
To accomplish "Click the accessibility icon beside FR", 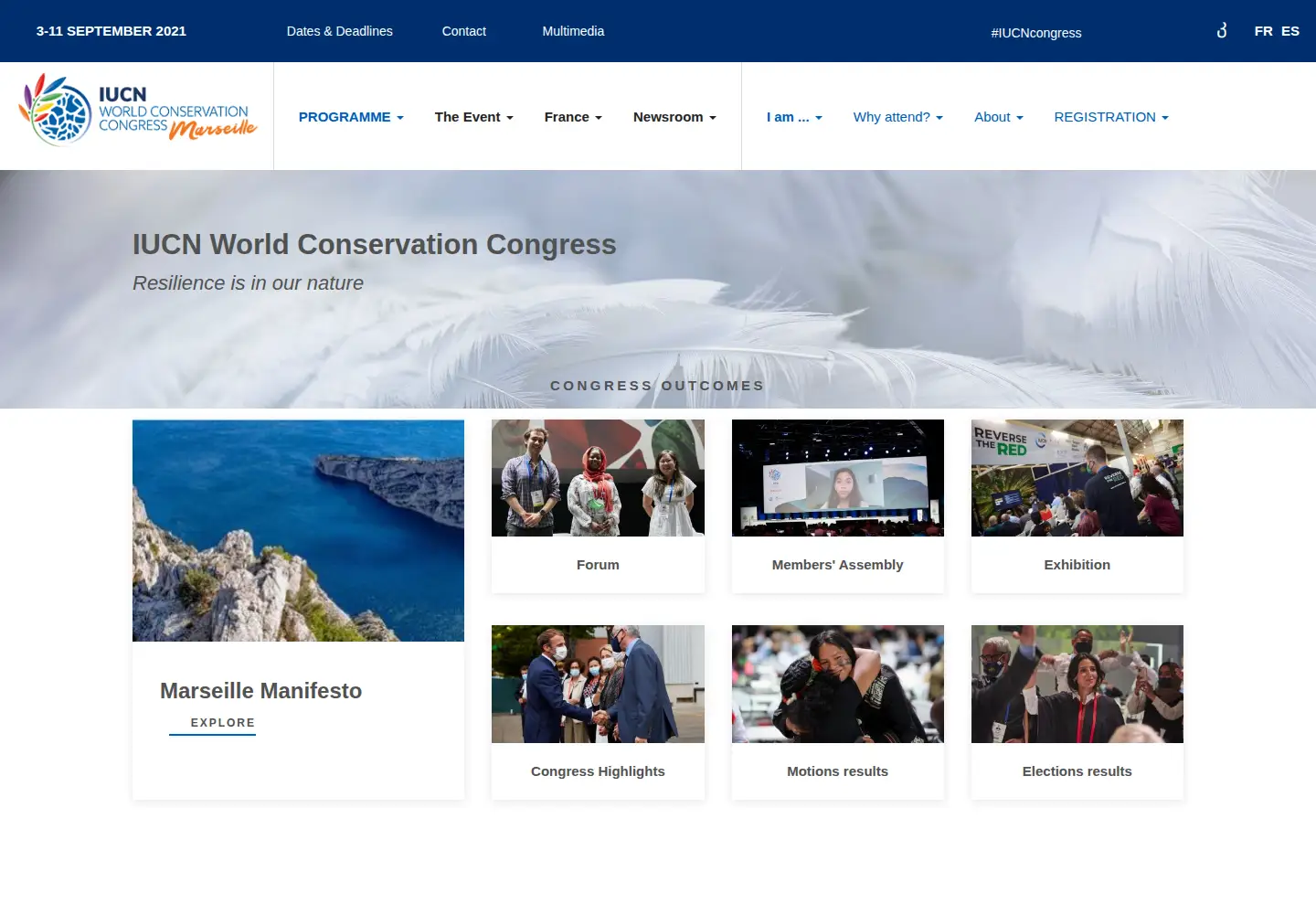I will coord(1222,31).
